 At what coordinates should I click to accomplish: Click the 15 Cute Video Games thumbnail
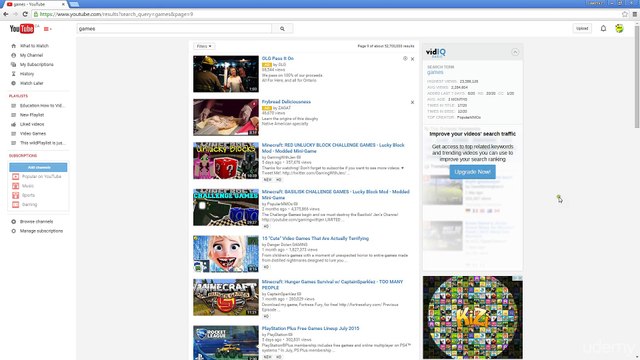pos(226,254)
